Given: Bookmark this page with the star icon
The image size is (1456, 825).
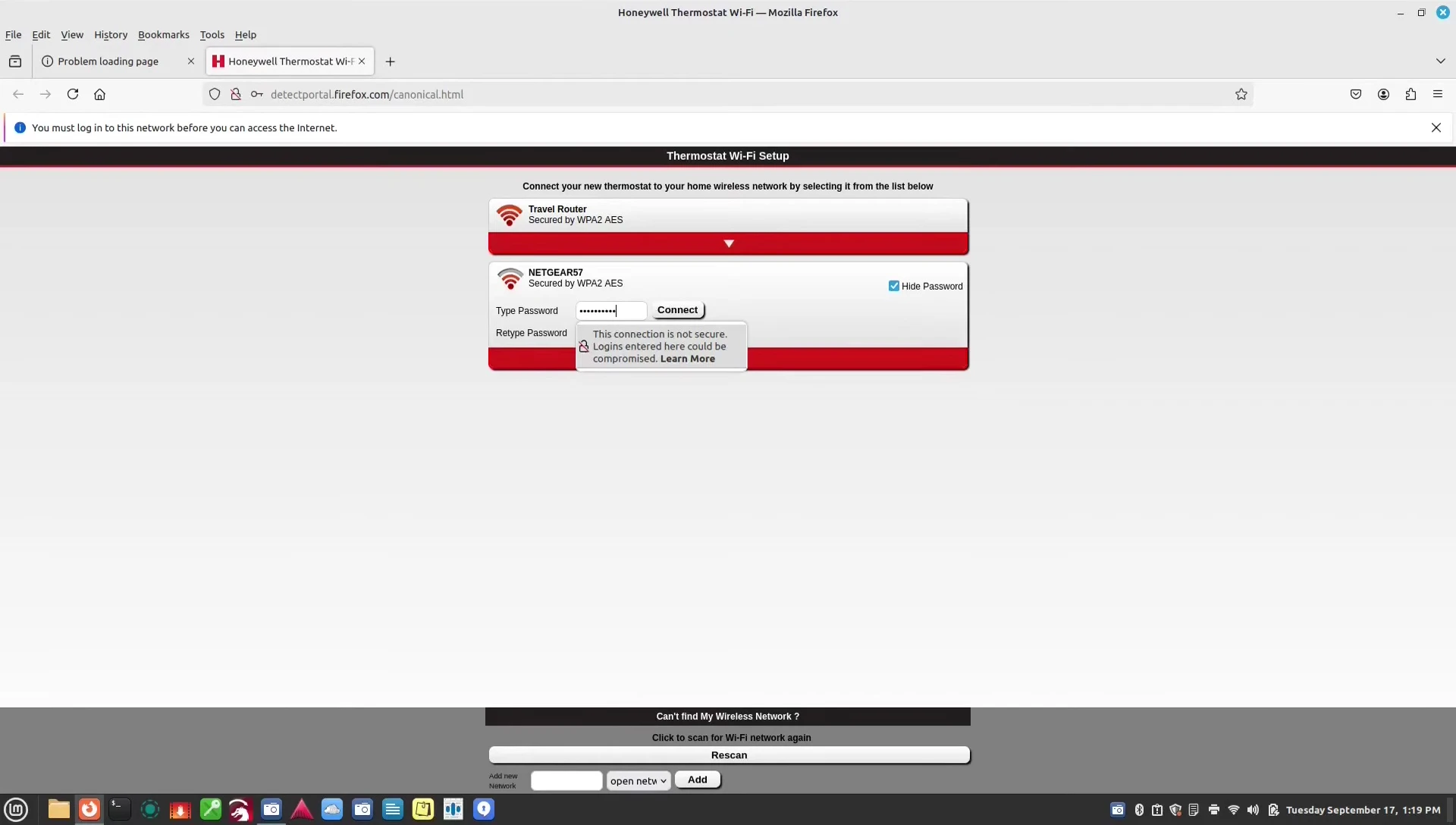Looking at the screenshot, I should tap(1241, 94).
